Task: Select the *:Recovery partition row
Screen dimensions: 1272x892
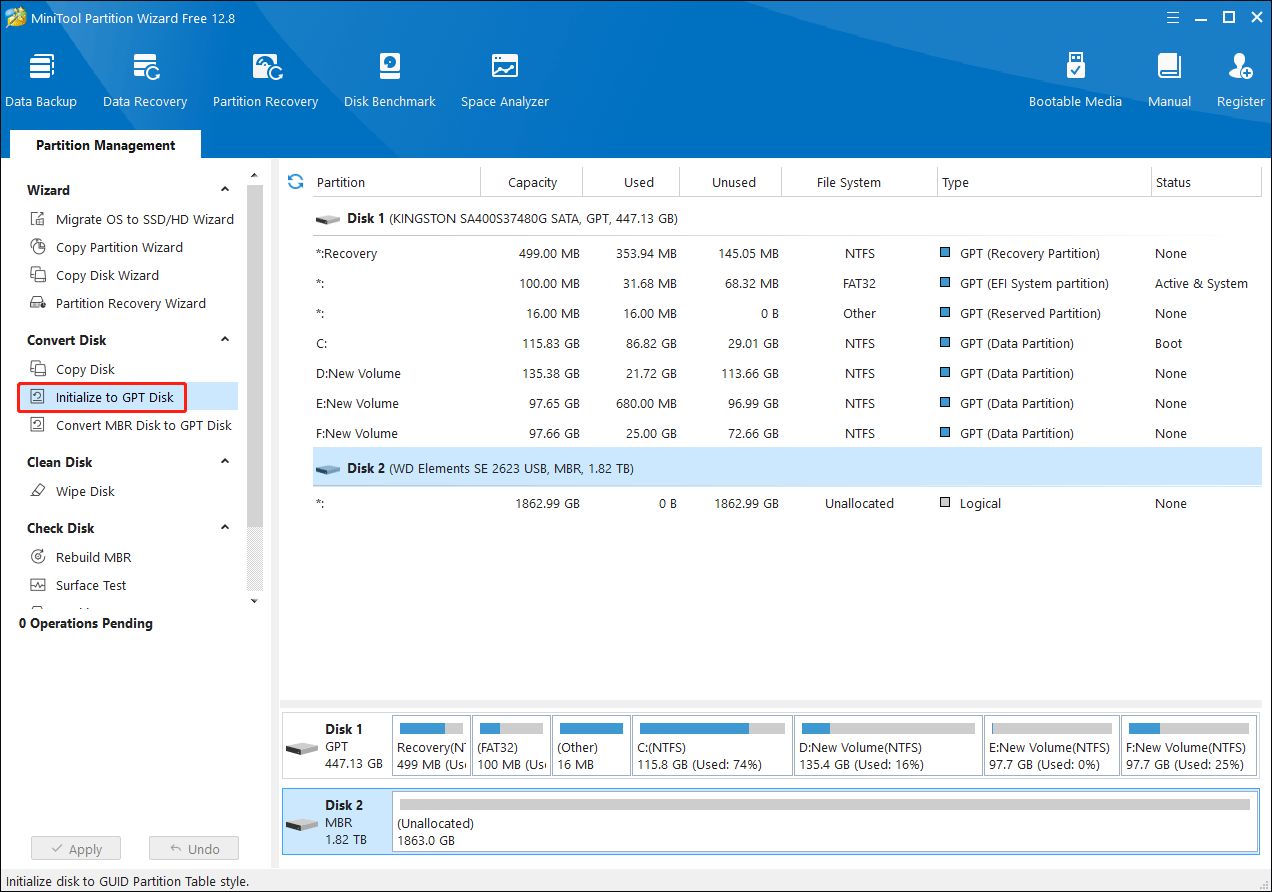Action: click(787, 253)
